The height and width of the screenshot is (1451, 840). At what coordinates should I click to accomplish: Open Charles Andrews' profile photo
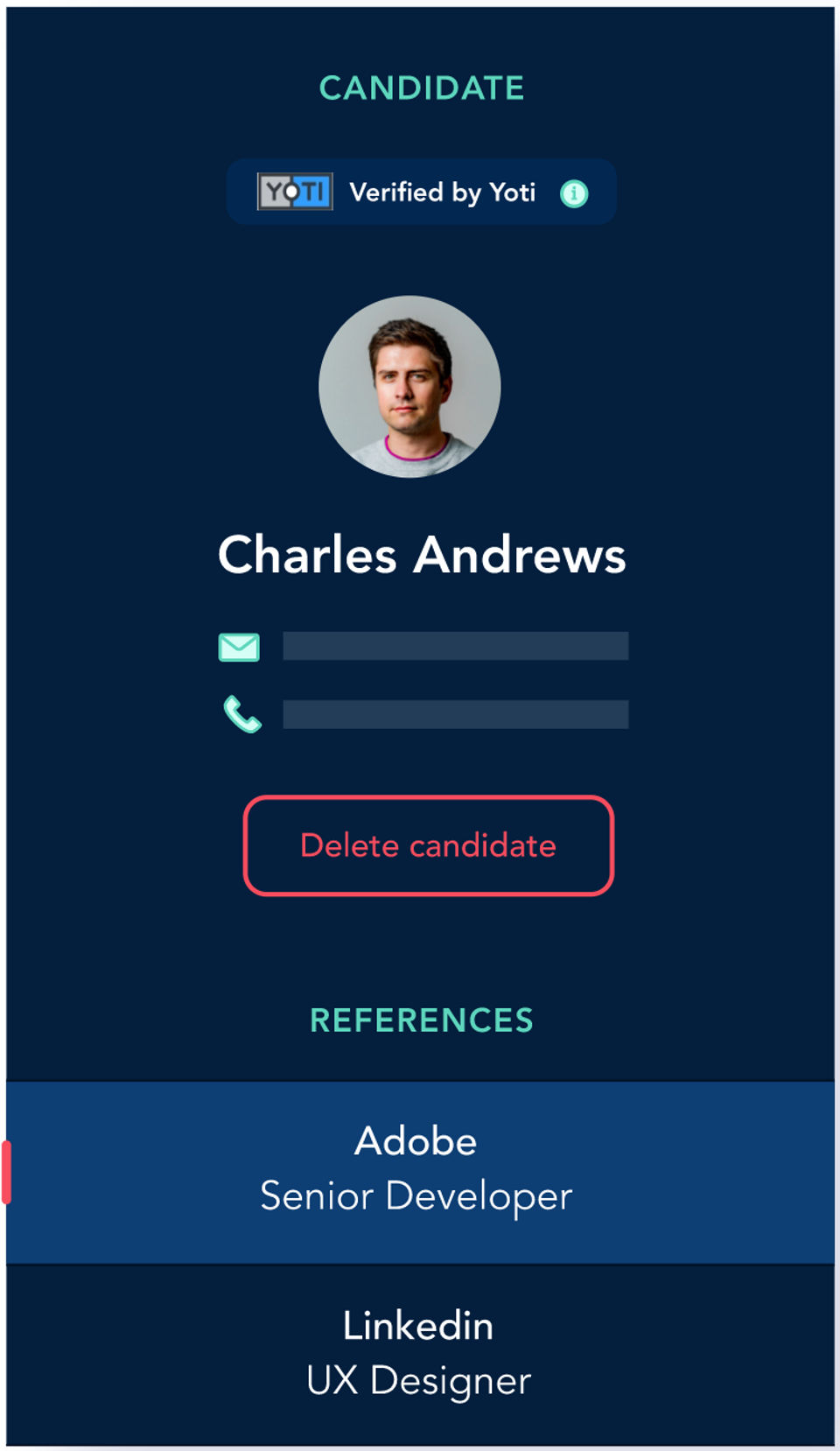(409, 387)
